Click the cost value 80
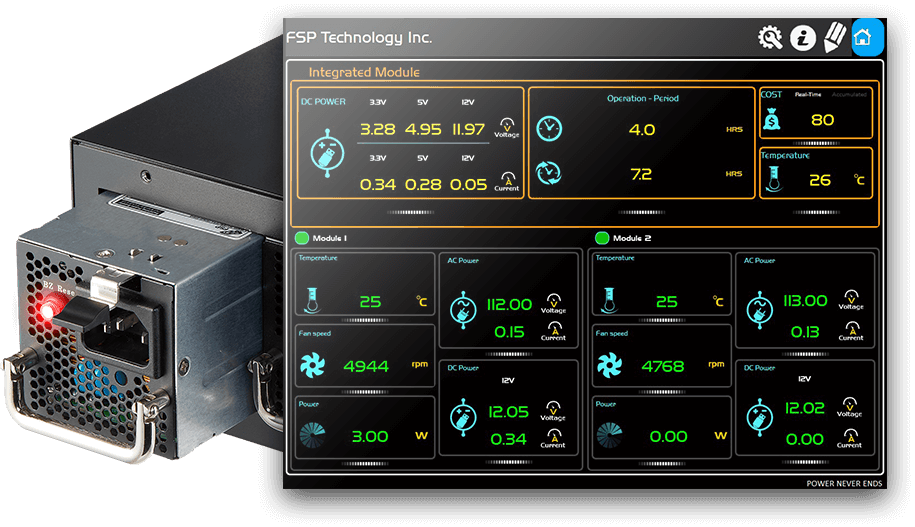The image size is (915, 527). pos(822,120)
